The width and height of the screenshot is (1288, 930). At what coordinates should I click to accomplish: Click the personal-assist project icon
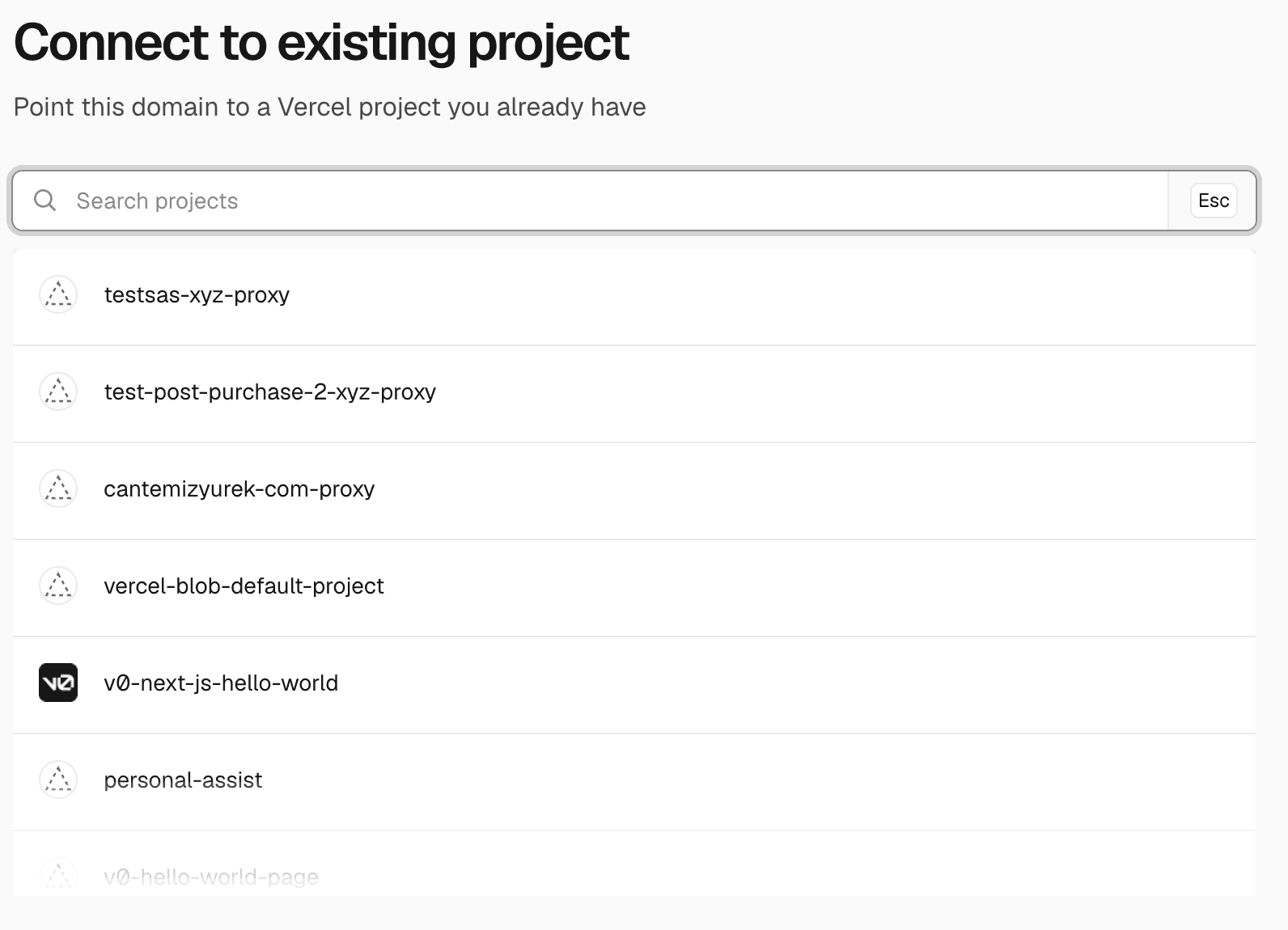click(58, 780)
